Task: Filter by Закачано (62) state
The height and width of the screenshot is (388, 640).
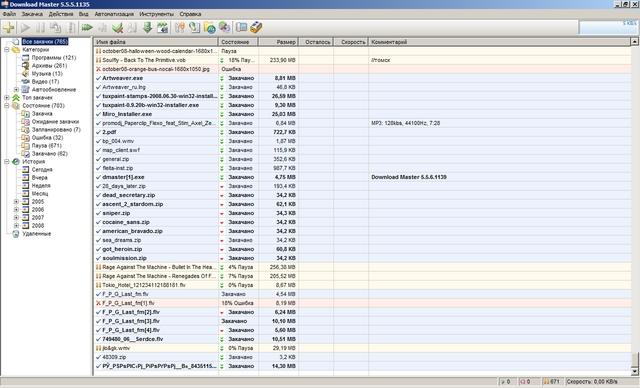Action: (50, 153)
